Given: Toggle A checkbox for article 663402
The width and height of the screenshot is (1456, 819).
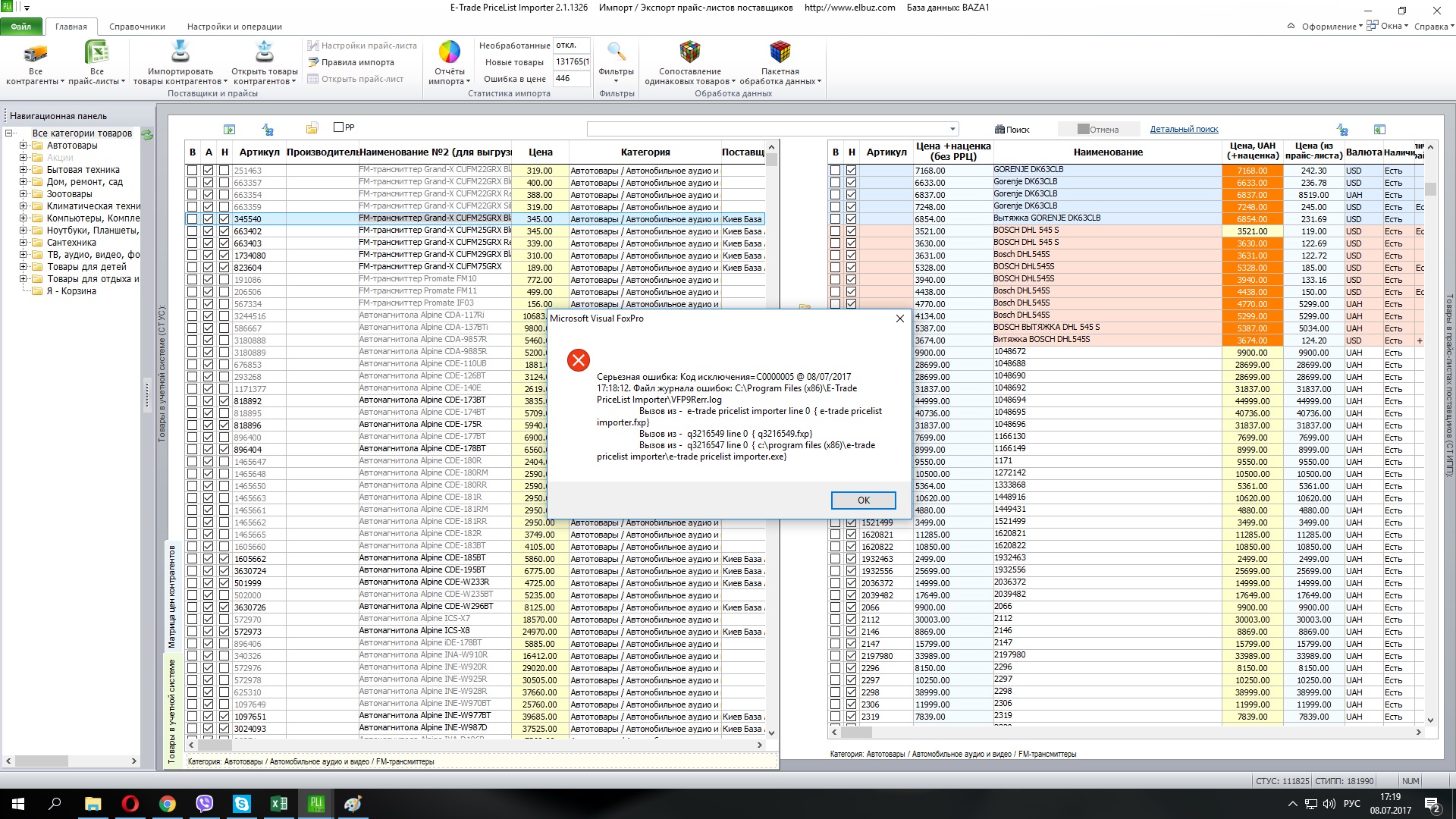Looking at the screenshot, I should (x=209, y=231).
